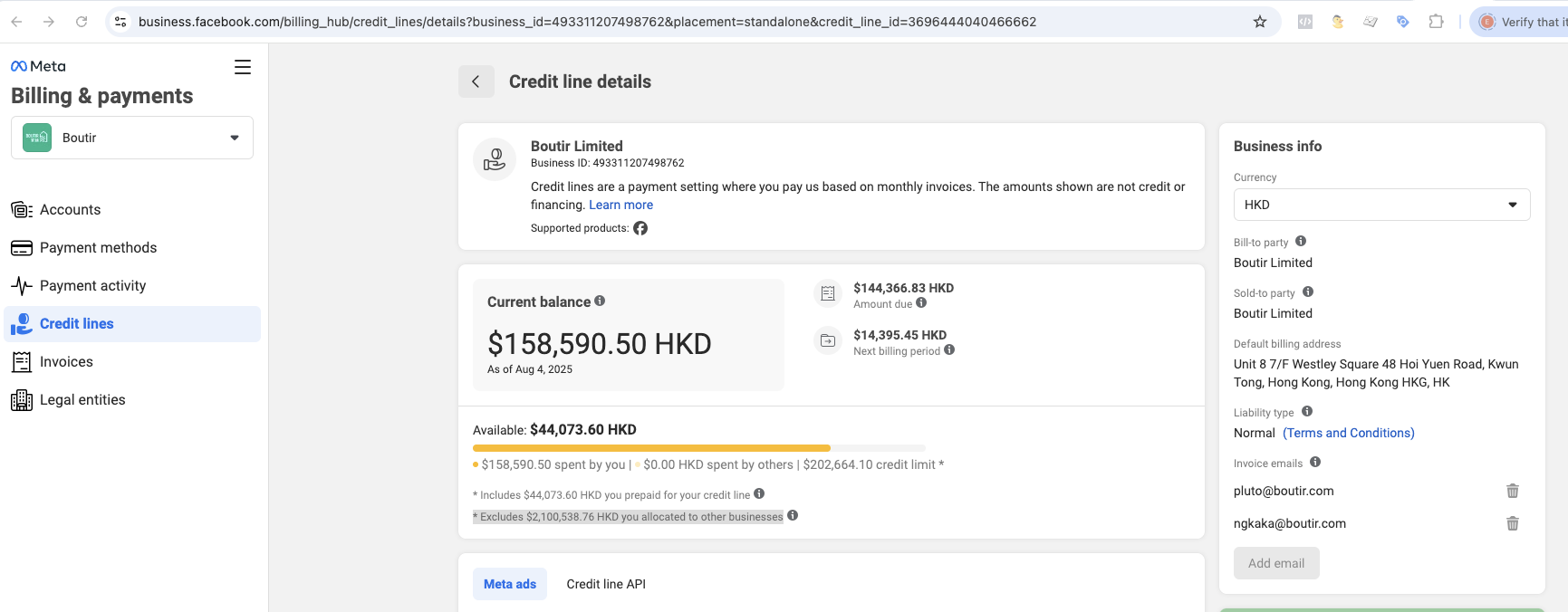Screen dimensions: 1568x612
Task: Show info tooltip for Next billing period
Action: point(949,350)
